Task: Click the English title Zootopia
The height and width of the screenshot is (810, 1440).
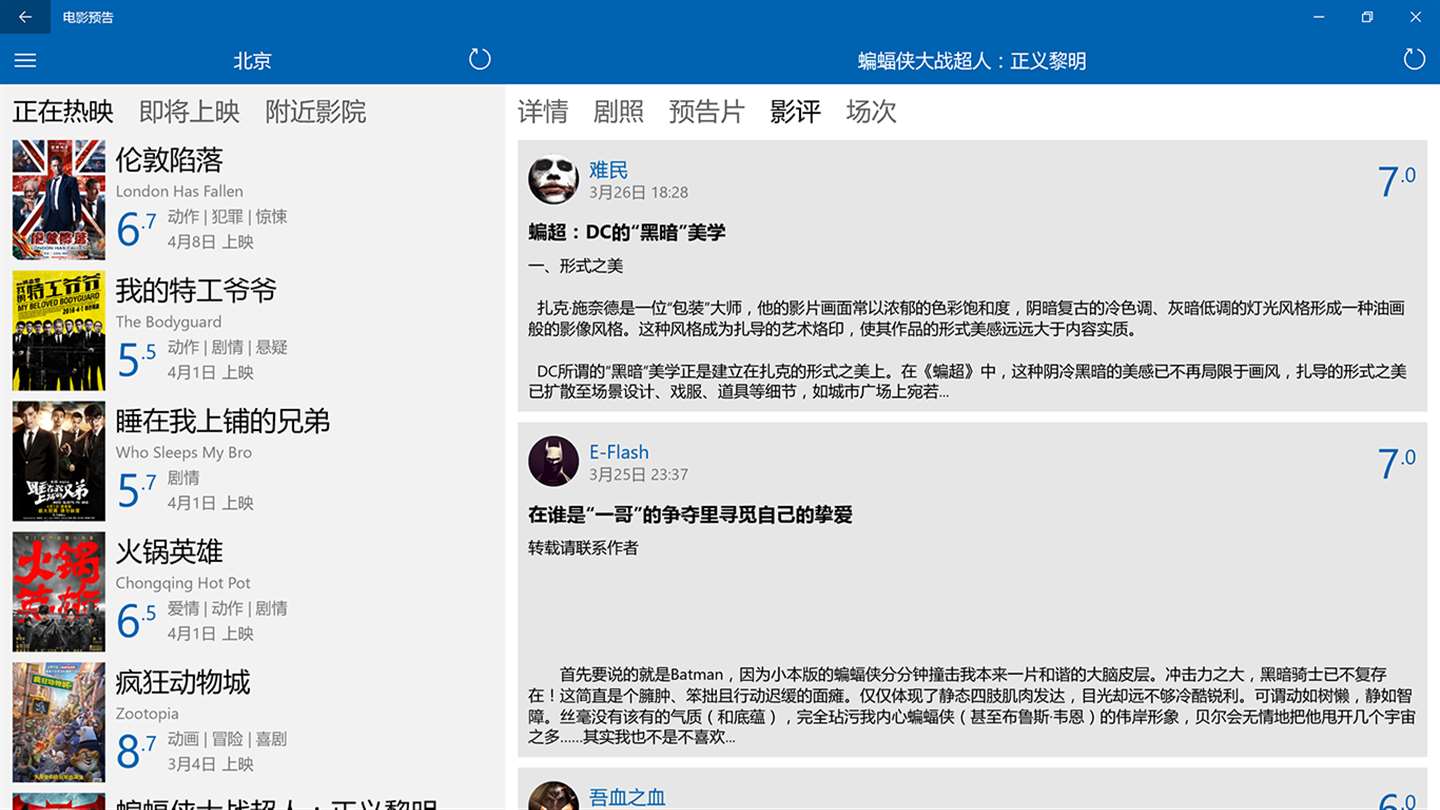Action: click(147, 714)
